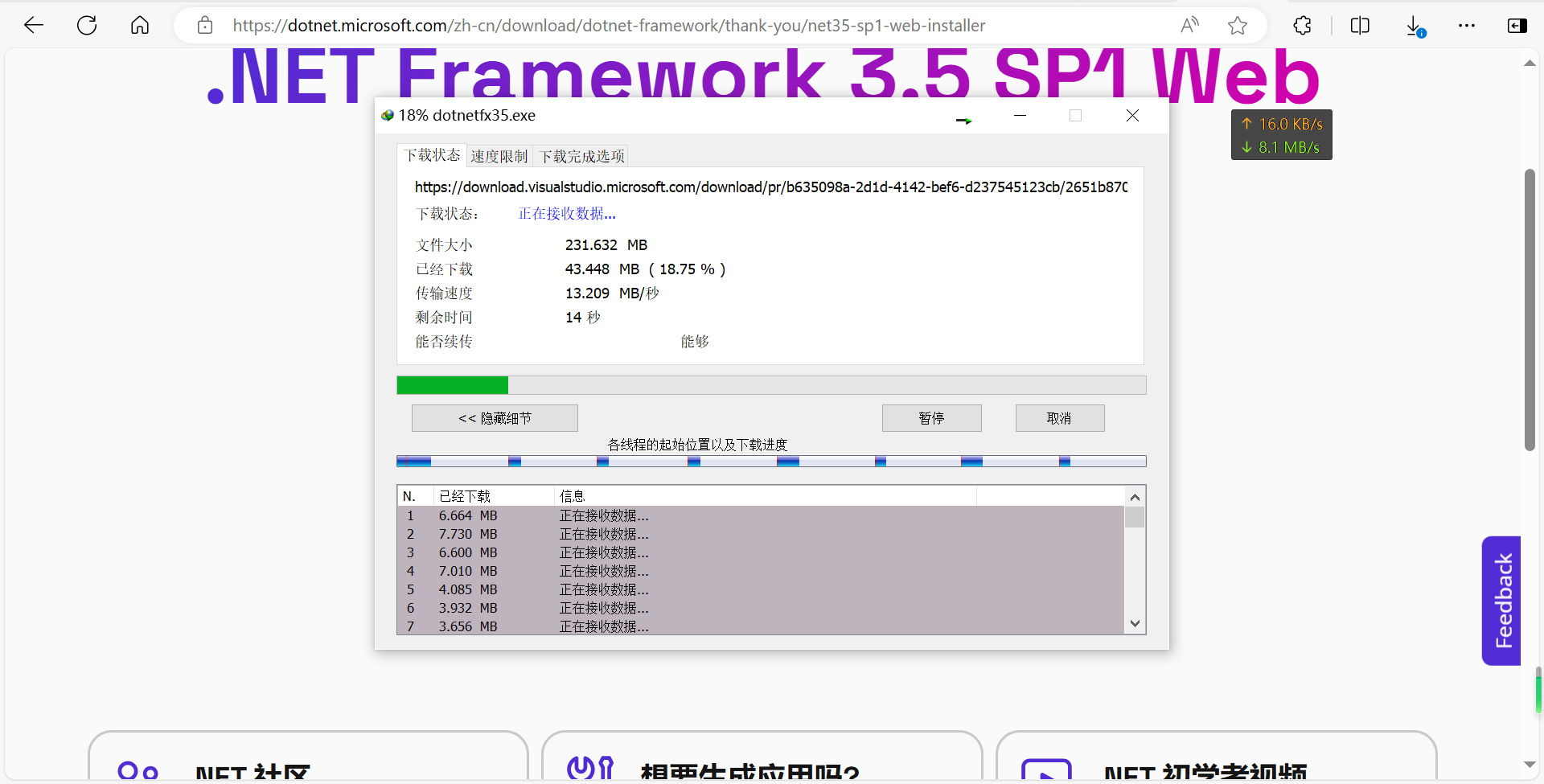The image size is (1544, 784).
Task: Open split screen view in Edge
Action: coord(1360,25)
